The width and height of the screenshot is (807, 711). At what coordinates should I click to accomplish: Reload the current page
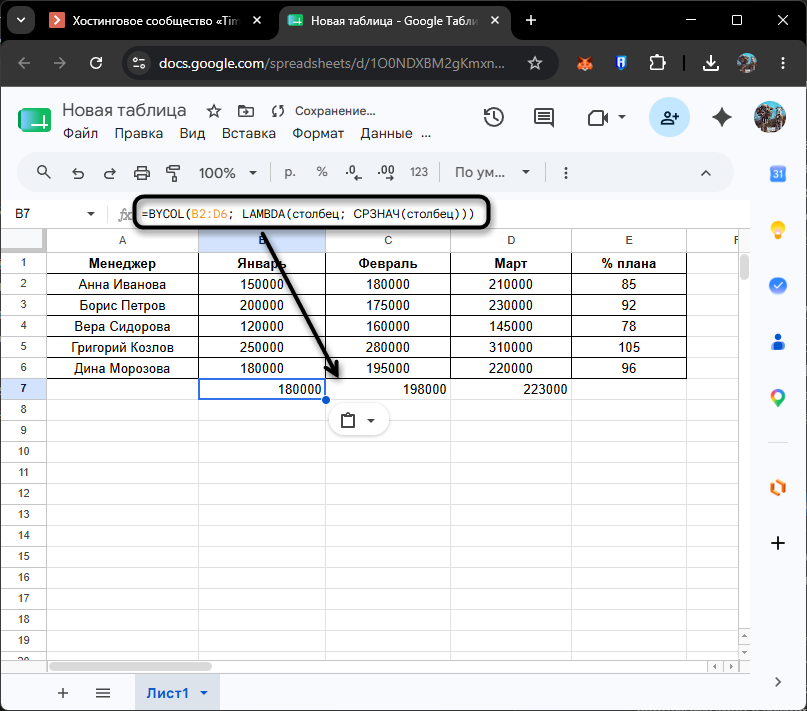point(96,63)
